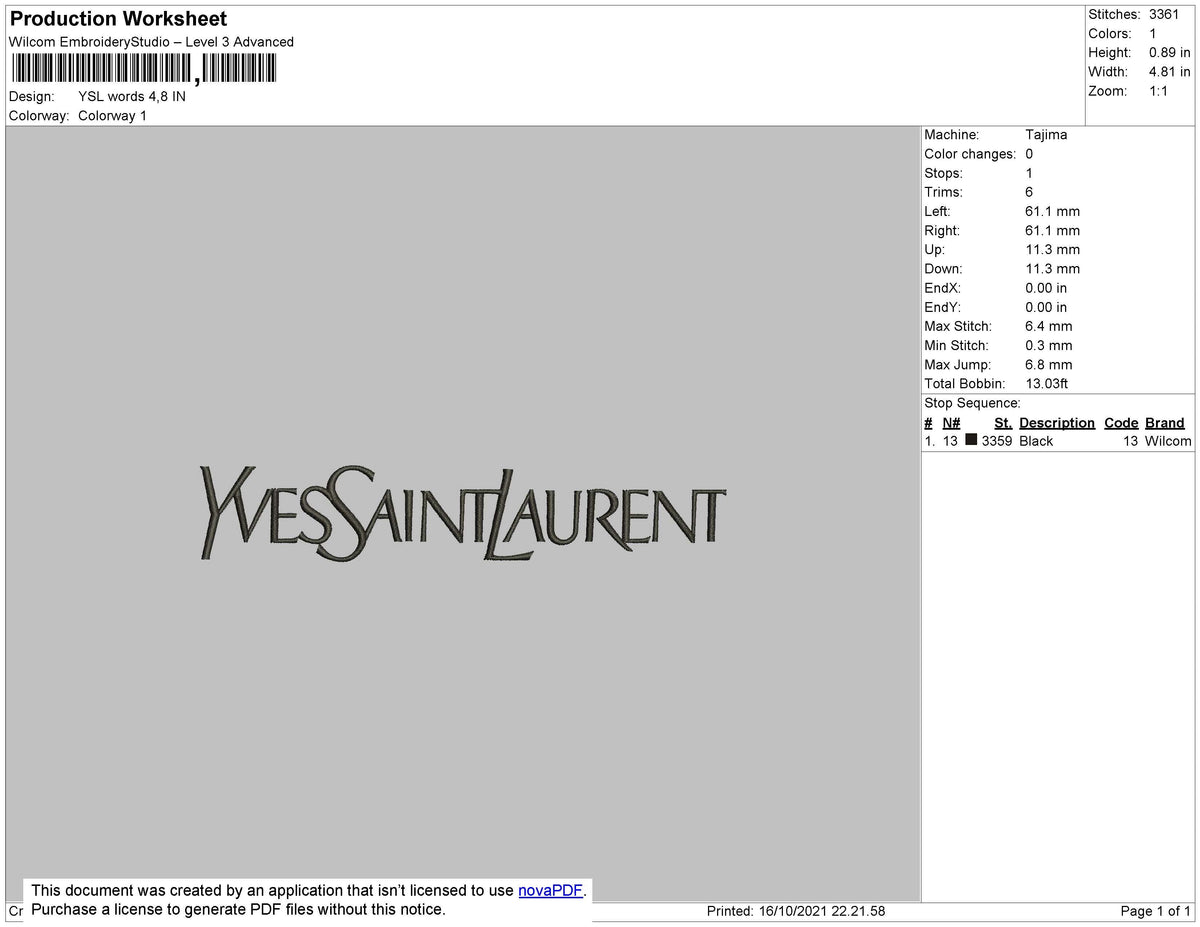Select the Design field showing YSL words 4,8 IN

130,96
